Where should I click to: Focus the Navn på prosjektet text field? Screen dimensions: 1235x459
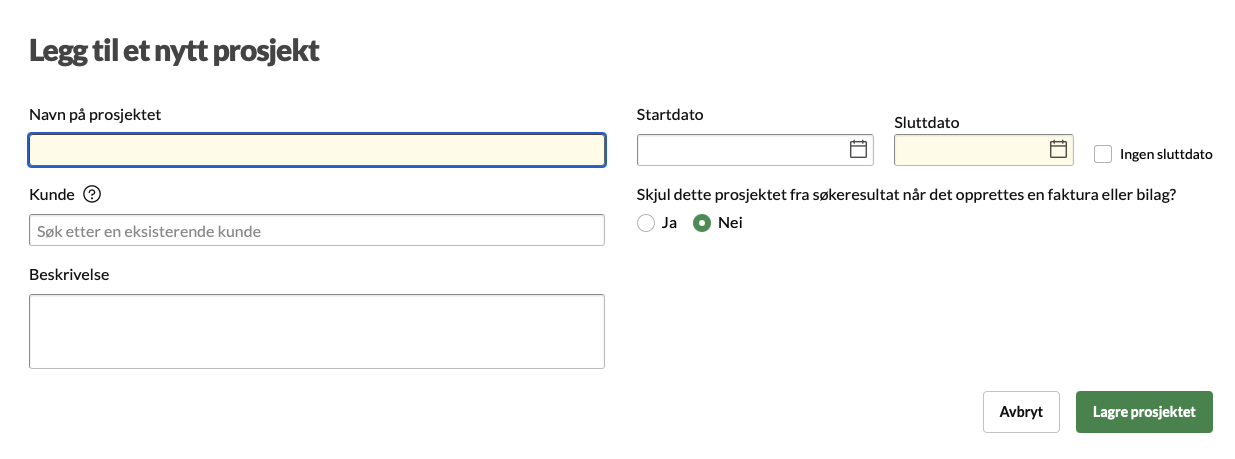(x=317, y=150)
